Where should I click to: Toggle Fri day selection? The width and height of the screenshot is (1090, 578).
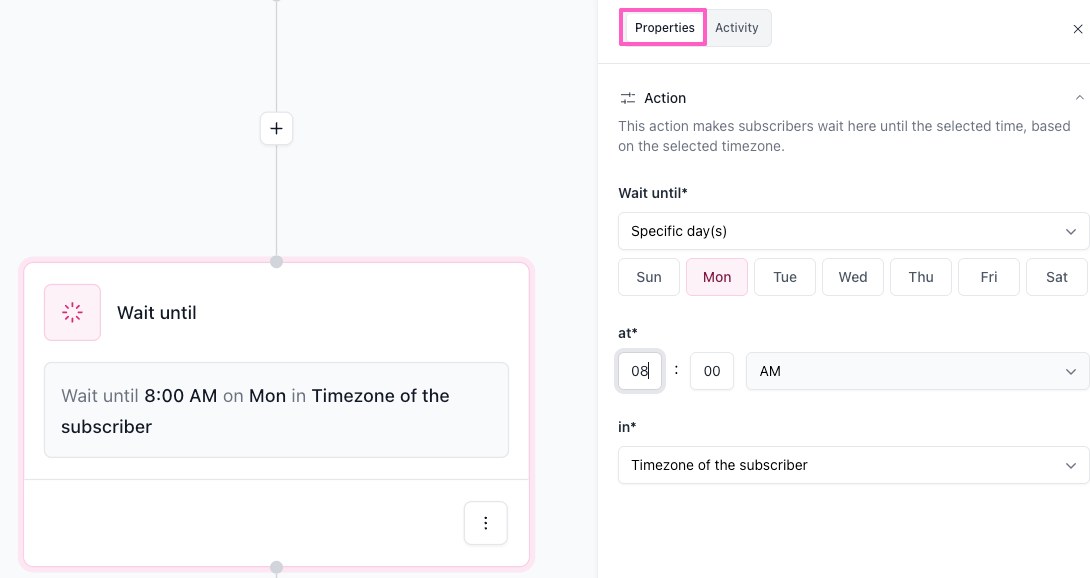click(x=989, y=277)
